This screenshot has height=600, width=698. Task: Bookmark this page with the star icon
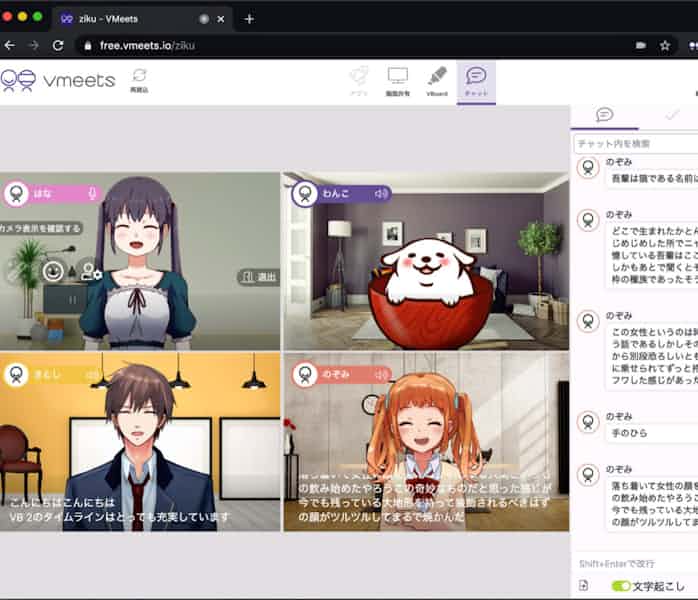pyautogui.click(x=665, y=45)
